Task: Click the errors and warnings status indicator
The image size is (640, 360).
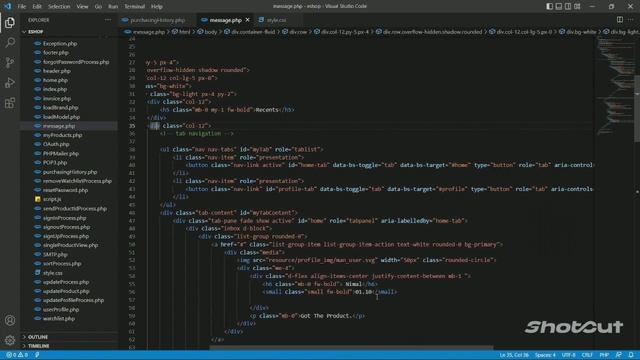Action: tap(17, 355)
